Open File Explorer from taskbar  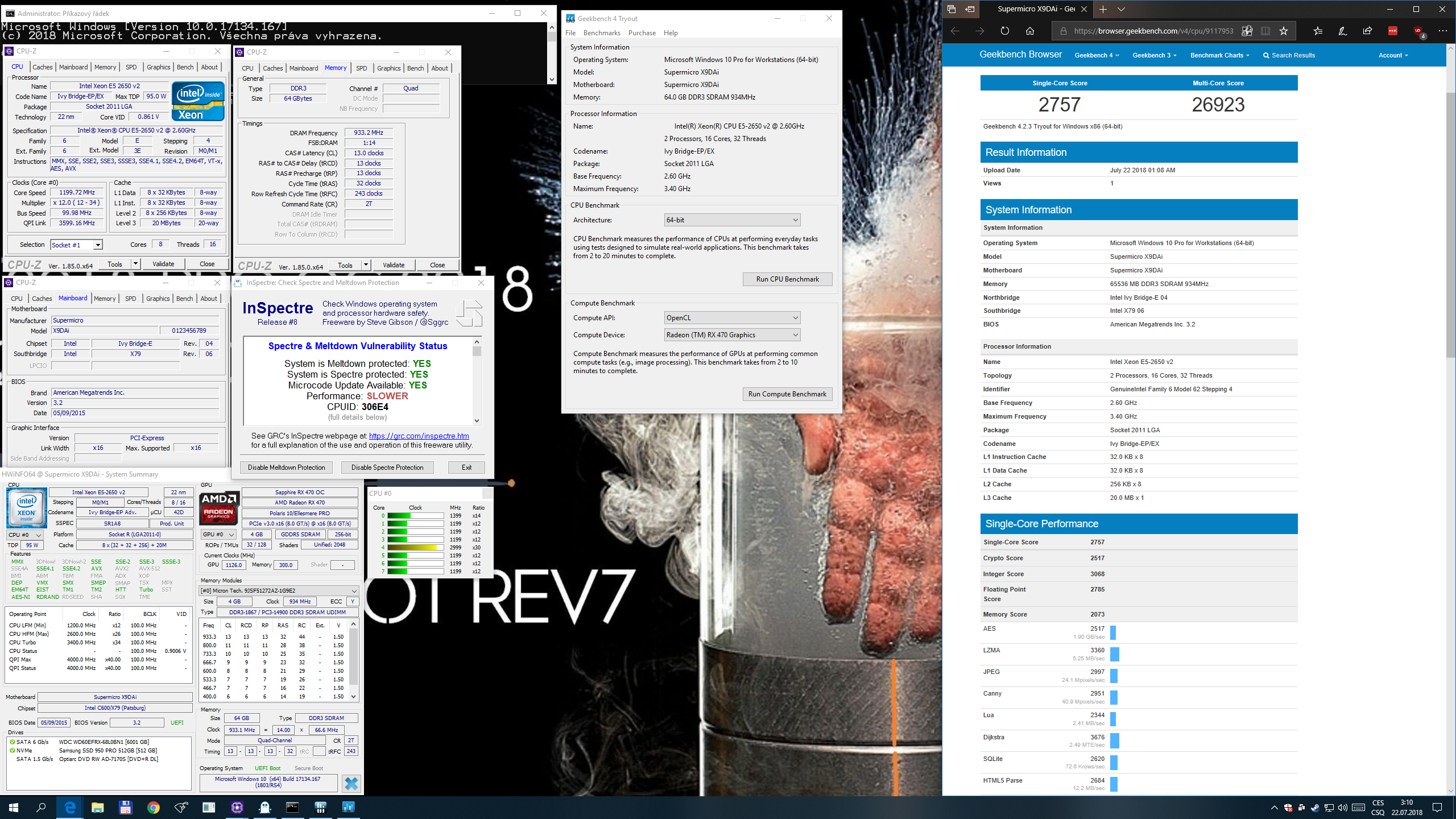coord(98,807)
